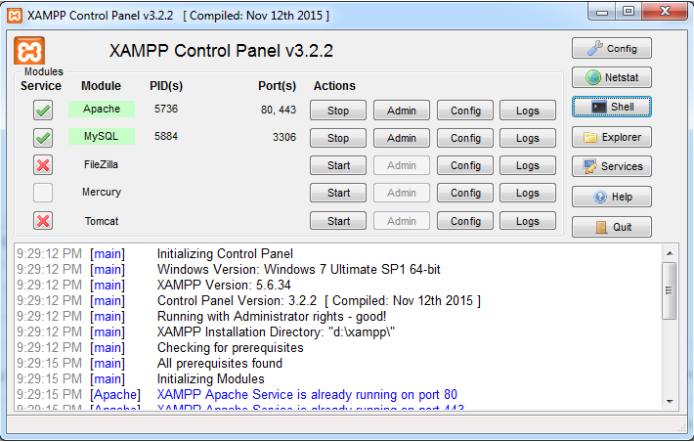Click MySQL port 3306
Viewport: 694px width, 442px height.
[x=284, y=137]
